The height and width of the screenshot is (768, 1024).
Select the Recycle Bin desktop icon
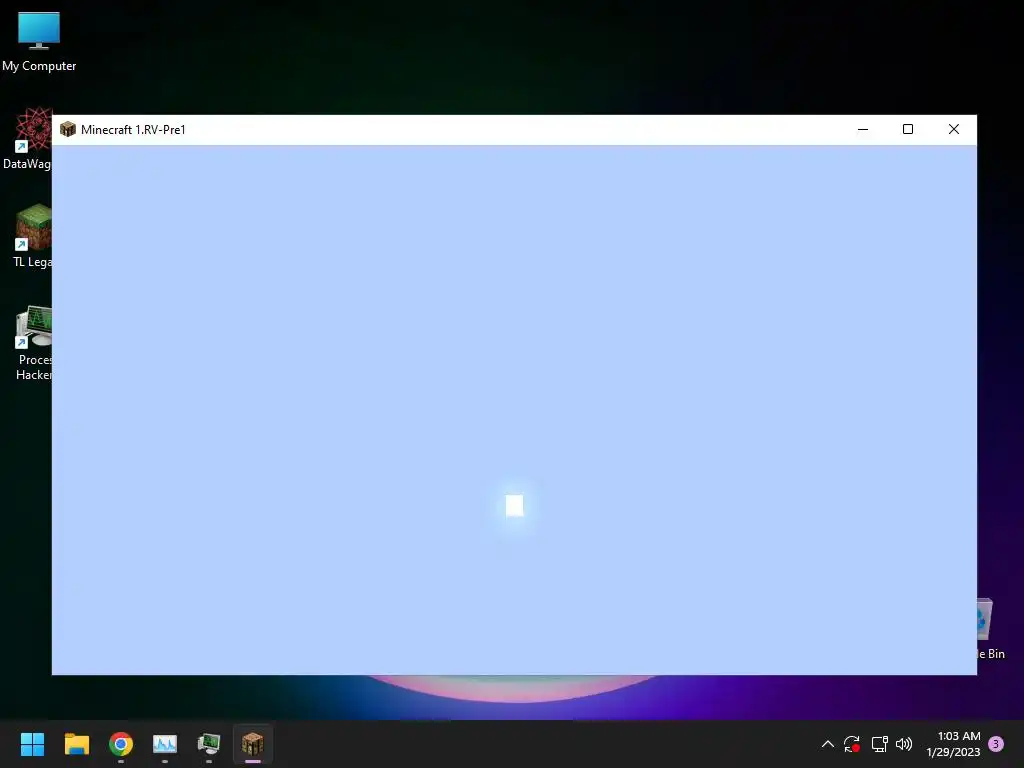(991, 630)
